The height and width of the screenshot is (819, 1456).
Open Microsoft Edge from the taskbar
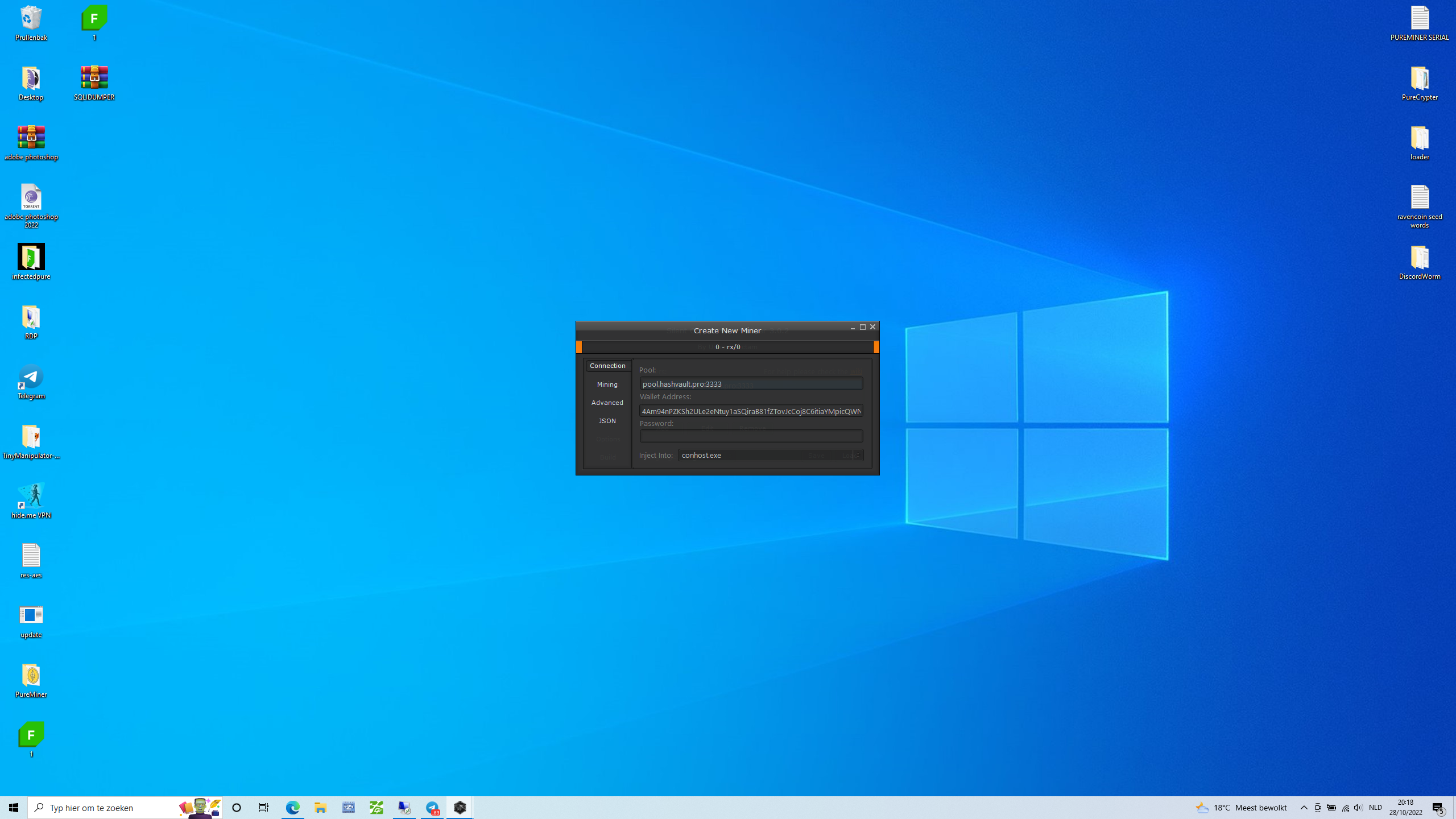coord(292,808)
